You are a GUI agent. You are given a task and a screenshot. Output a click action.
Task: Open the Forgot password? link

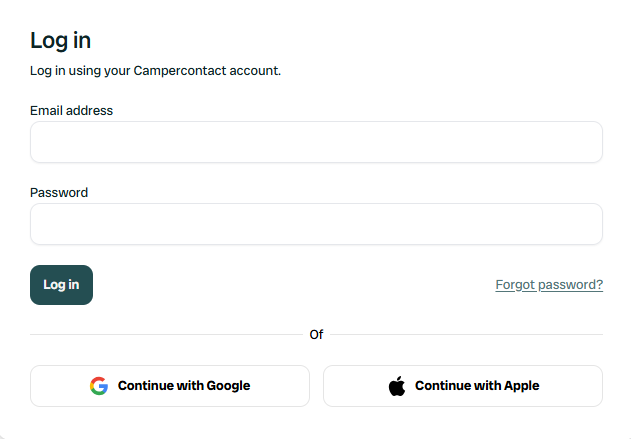[549, 285]
